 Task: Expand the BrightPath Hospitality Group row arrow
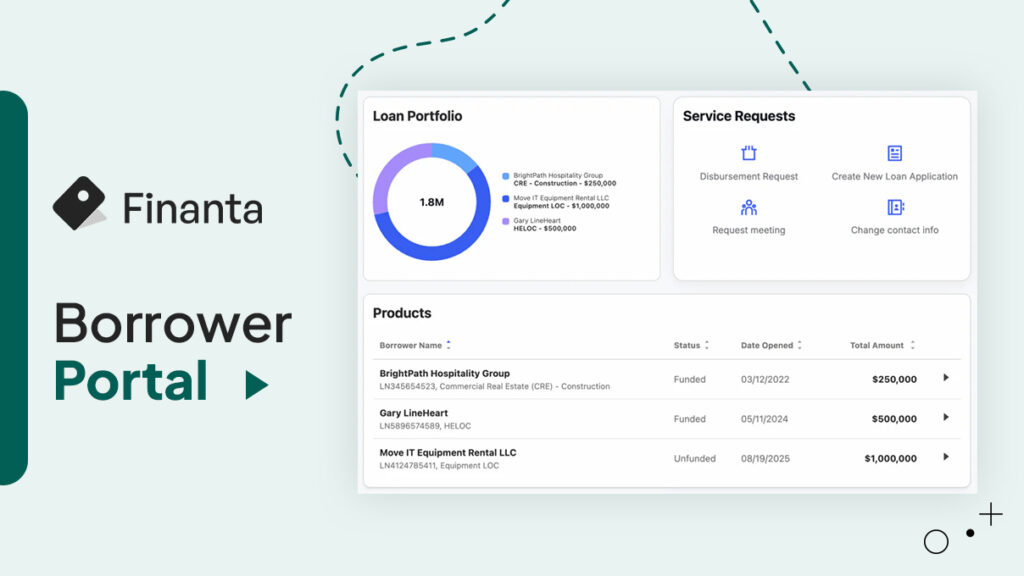pyautogui.click(x=946, y=377)
